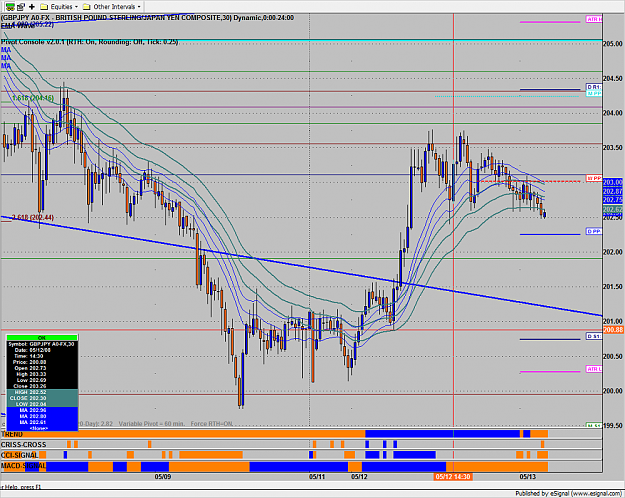The image size is (625, 498).
Task: Click the ATR L marker label
Action: tap(594, 369)
